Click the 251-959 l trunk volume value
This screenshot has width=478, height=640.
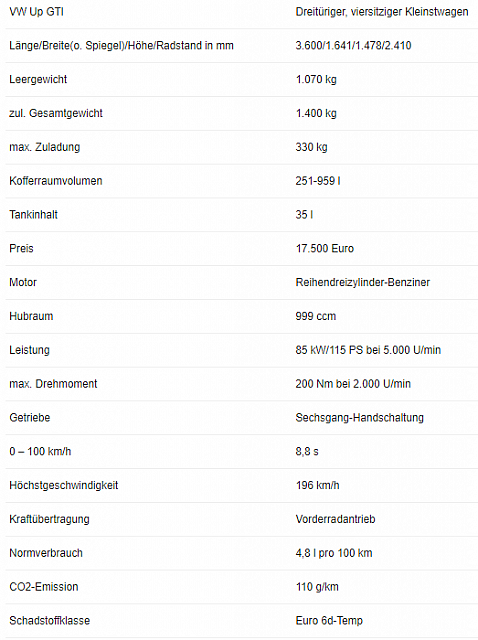click(318, 181)
